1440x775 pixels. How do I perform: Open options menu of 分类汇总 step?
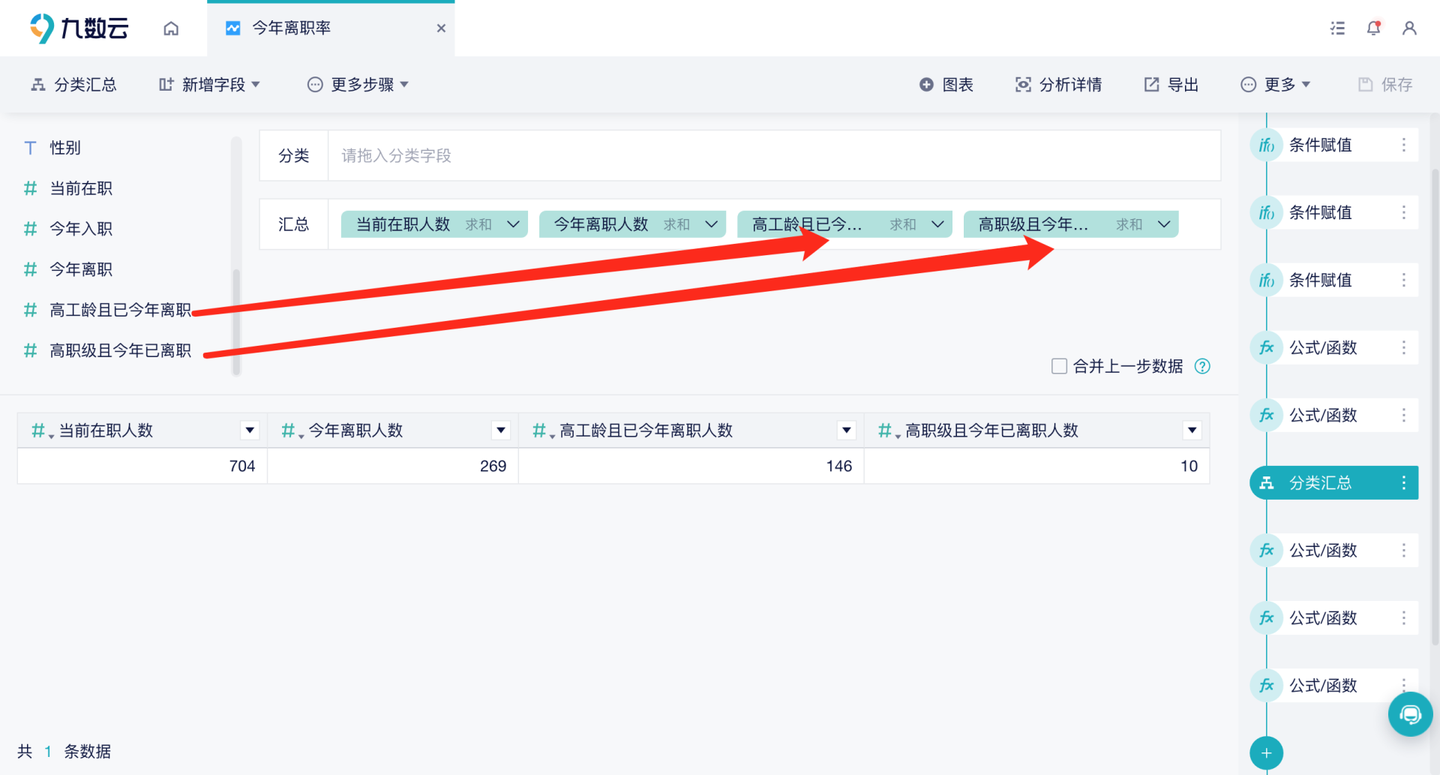click(x=1404, y=483)
